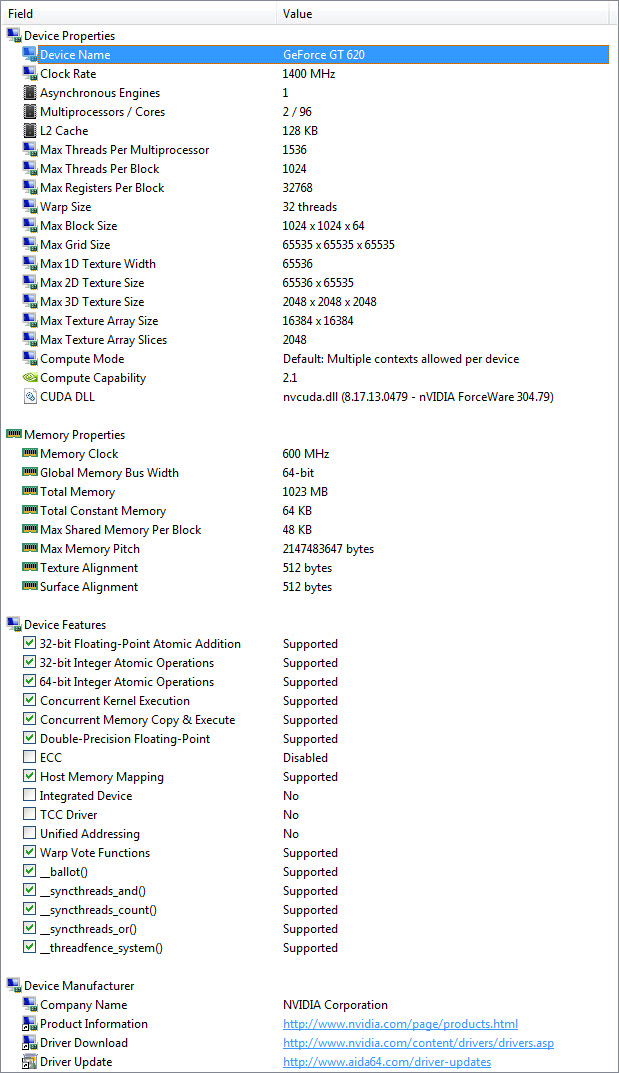Click the Field column header
The image size is (619, 1073).
(140, 14)
